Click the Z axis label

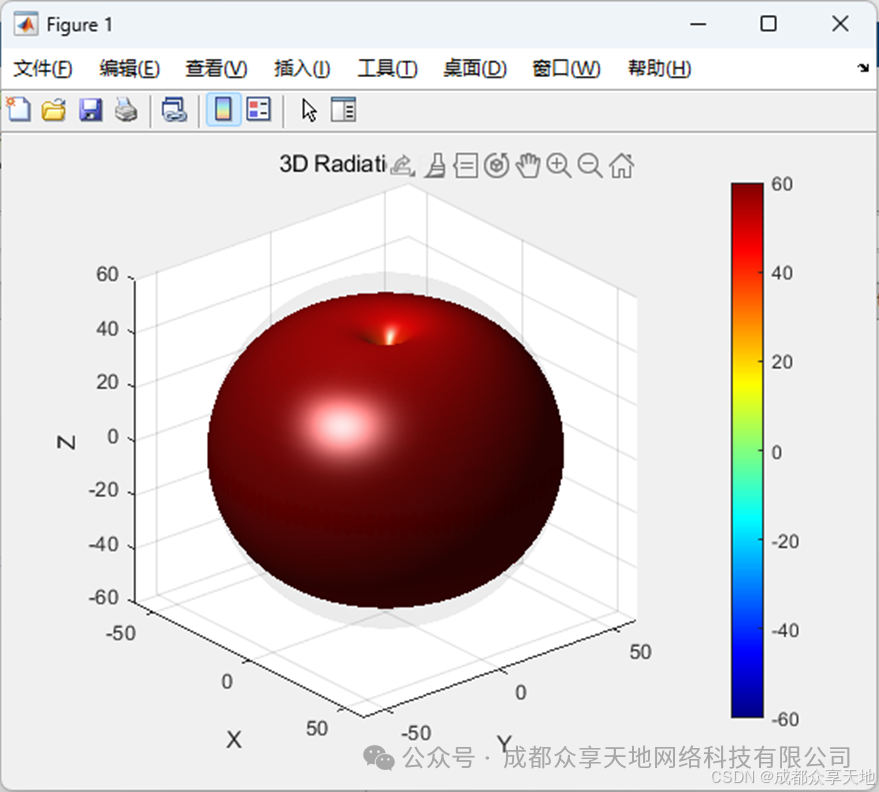coord(66,442)
